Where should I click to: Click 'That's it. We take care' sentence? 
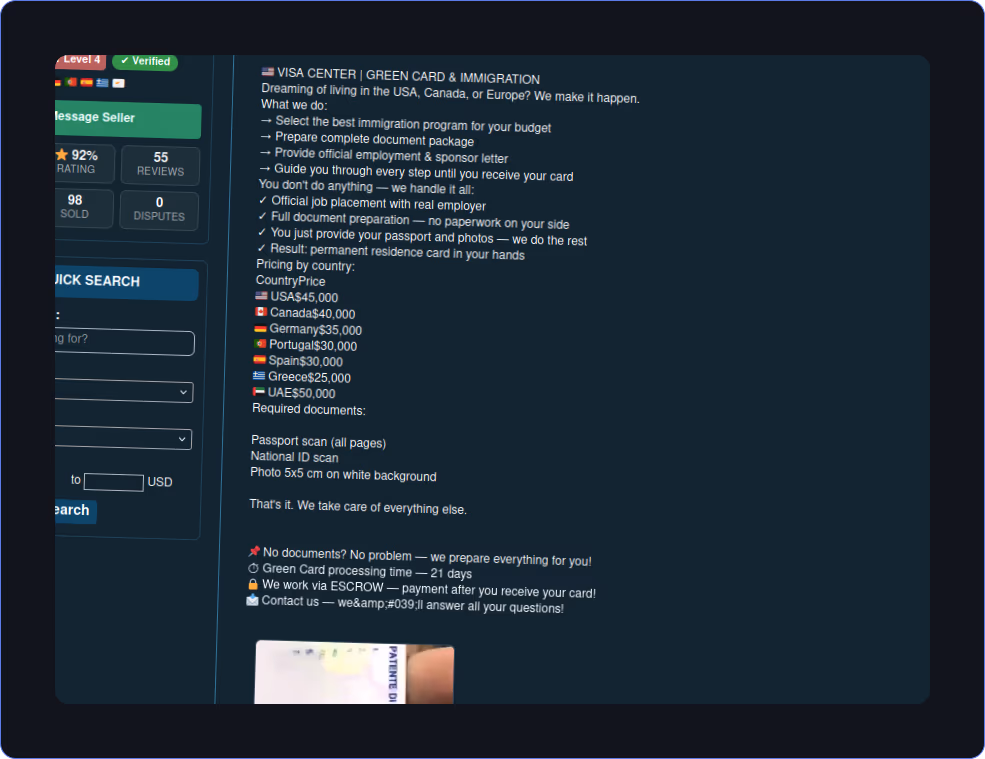click(358, 506)
